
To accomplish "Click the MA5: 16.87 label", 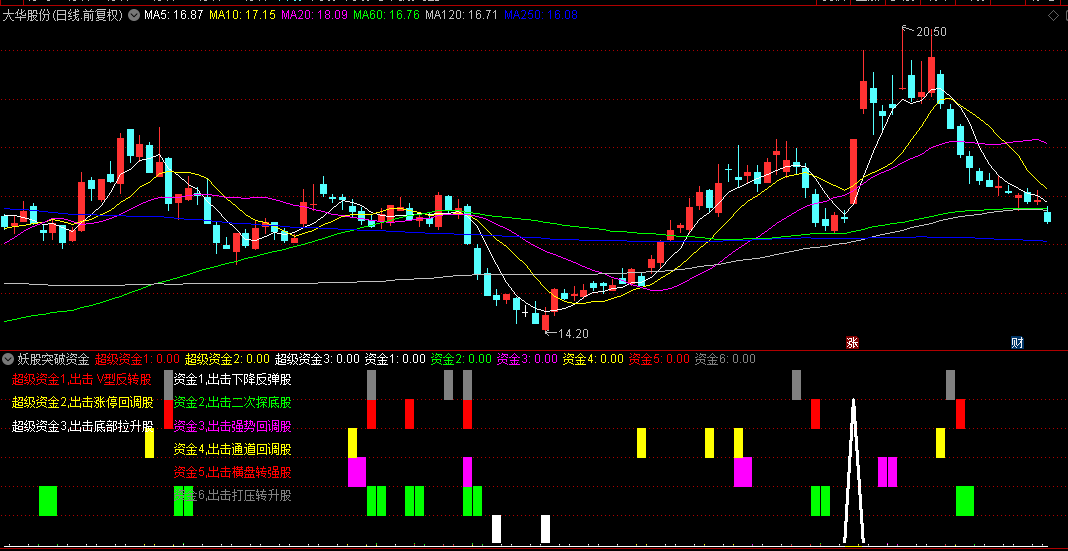I will pyautogui.click(x=172, y=14).
